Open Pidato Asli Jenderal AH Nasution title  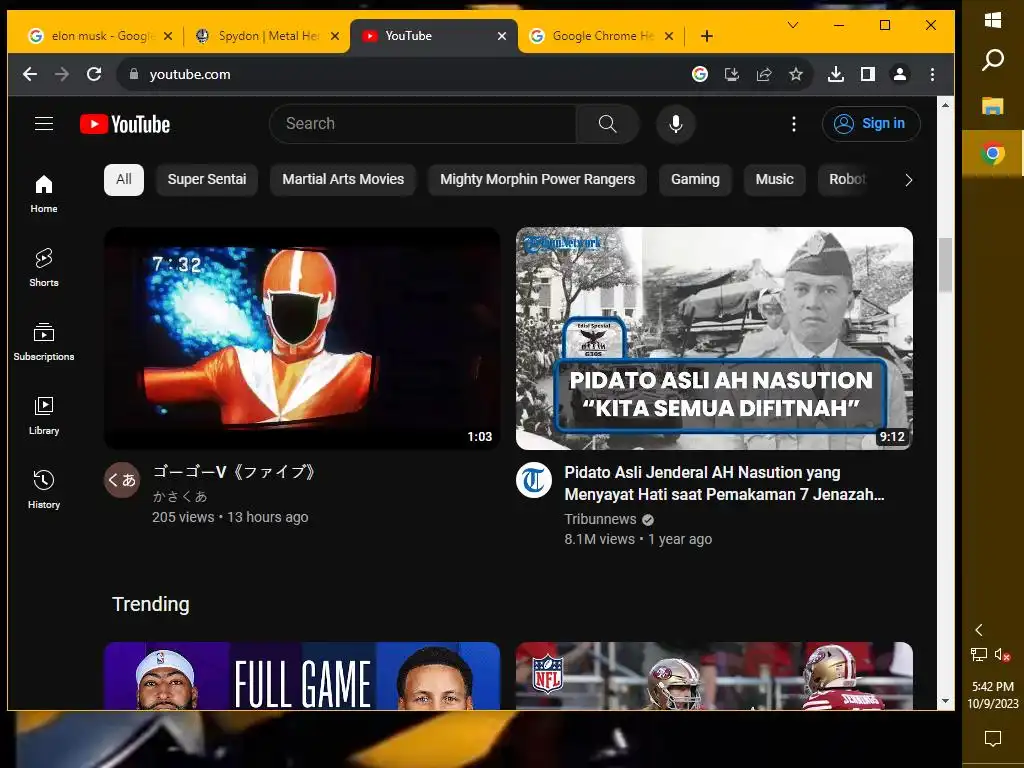pos(724,483)
